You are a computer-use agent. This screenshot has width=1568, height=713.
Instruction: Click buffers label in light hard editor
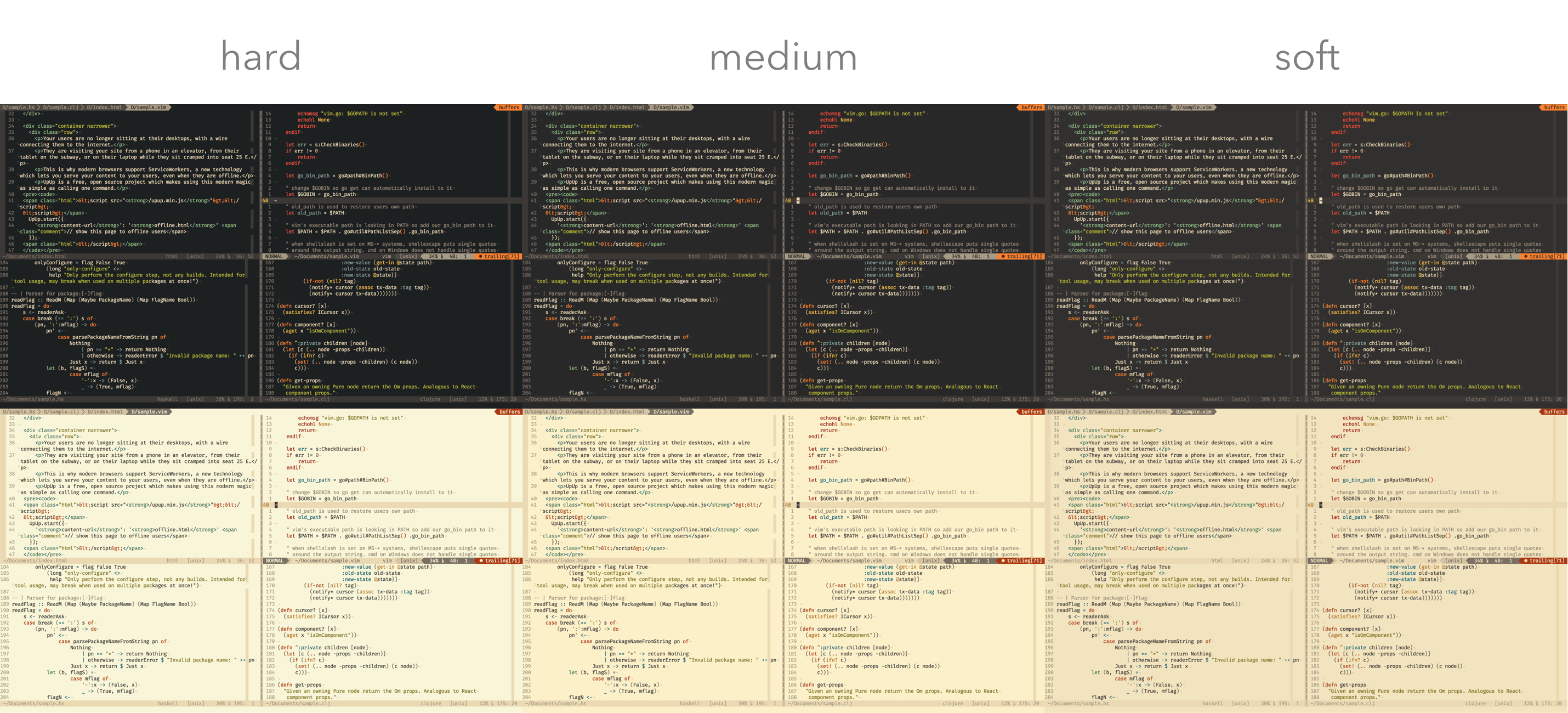pos(509,411)
